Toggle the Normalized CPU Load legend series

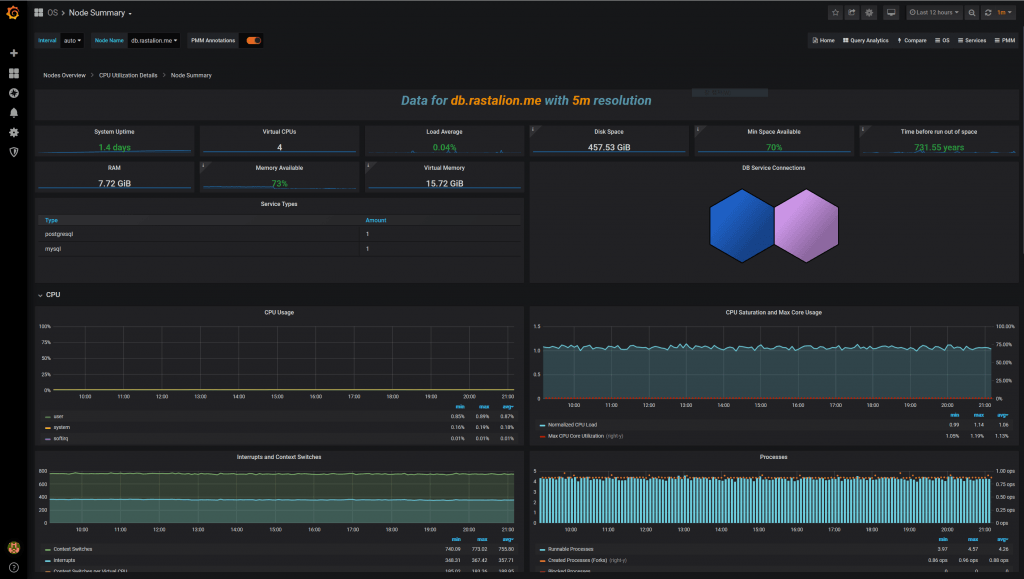point(574,425)
